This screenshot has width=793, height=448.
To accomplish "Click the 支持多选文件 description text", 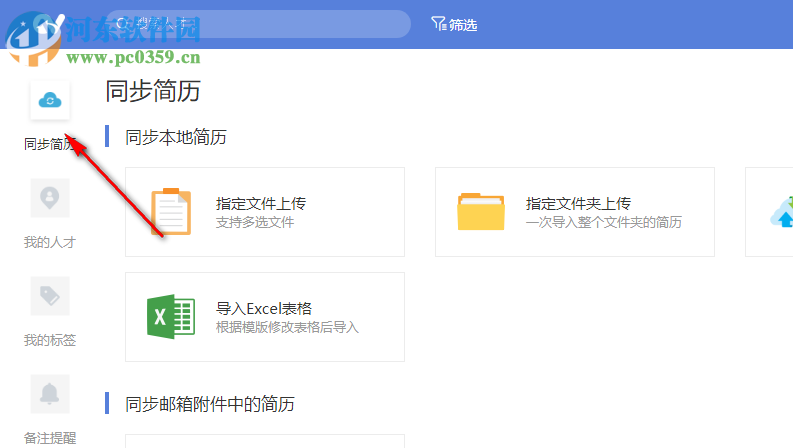I will click(255, 222).
